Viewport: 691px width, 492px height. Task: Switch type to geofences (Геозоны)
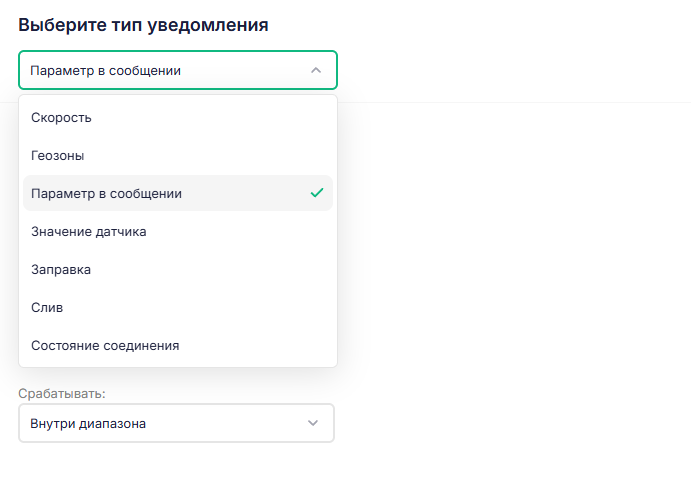click(178, 156)
